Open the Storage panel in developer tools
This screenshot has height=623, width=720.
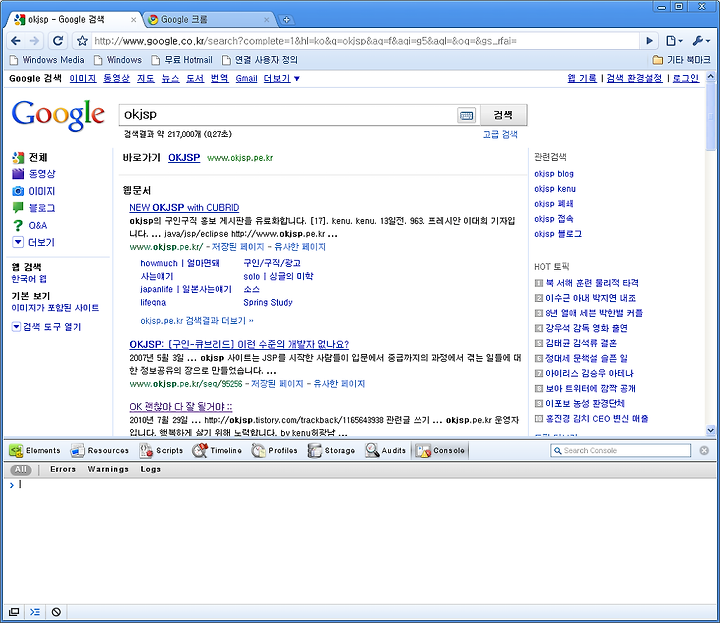pyautogui.click(x=332, y=451)
